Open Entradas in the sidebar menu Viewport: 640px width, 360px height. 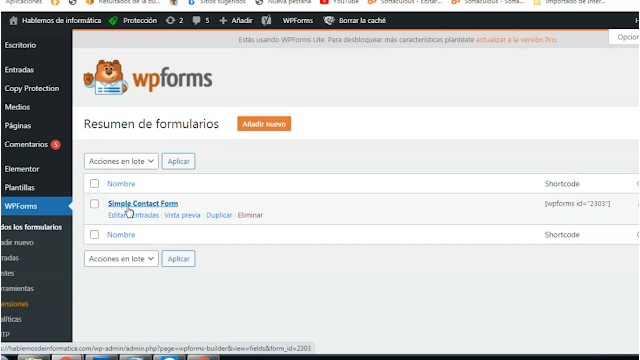click(19, 70)
